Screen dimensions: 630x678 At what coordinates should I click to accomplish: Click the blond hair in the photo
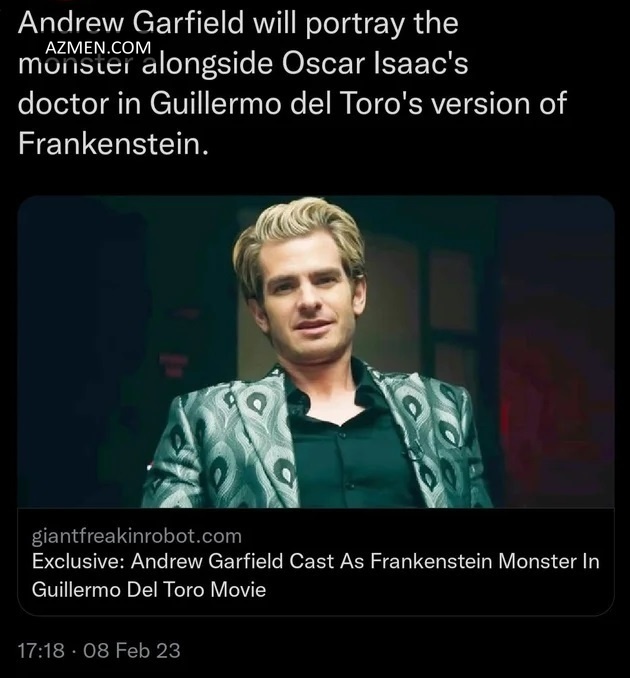click(x=298, y=231)
